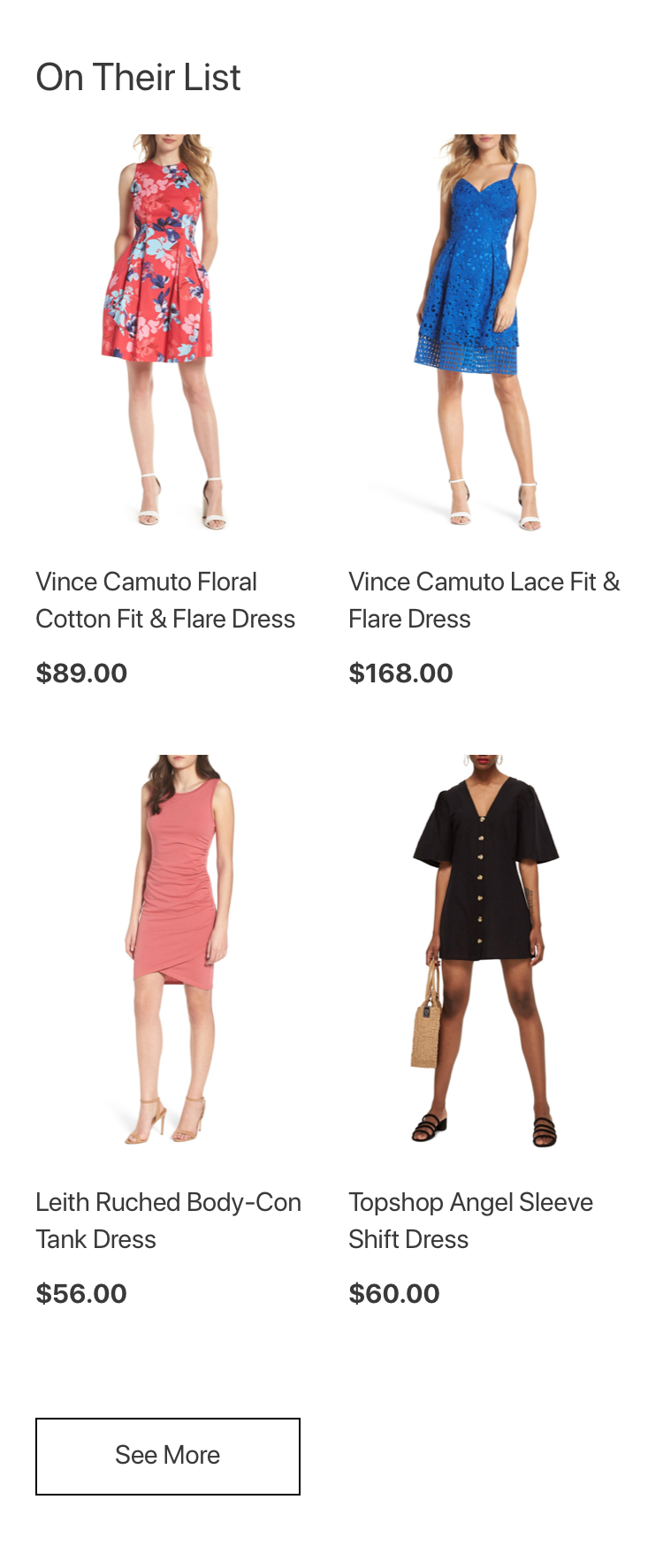663x1568 pixels.
Task: Open Vince Camuto Lace Fit & Flare Dress link
Action: coord(484,600)
